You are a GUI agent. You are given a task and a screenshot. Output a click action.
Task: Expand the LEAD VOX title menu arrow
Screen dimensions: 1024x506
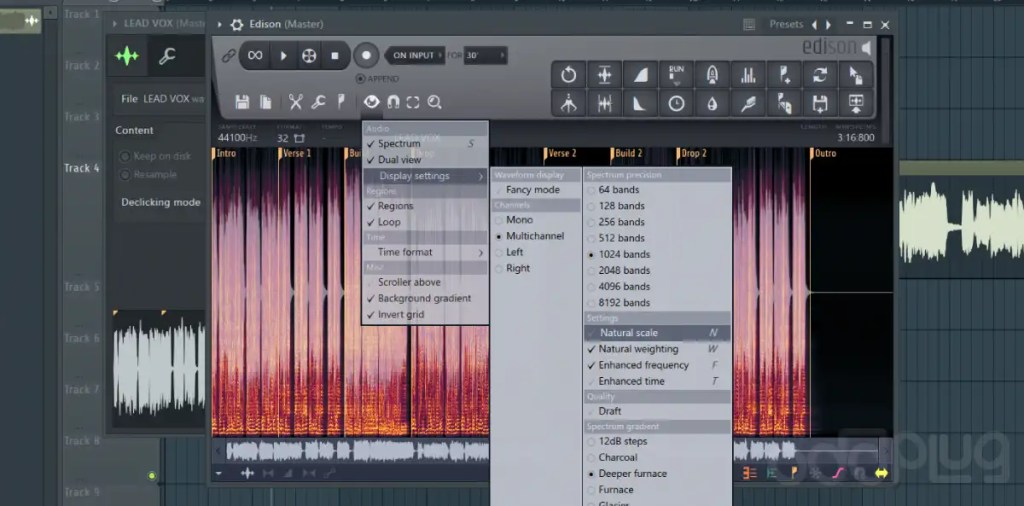116,24
